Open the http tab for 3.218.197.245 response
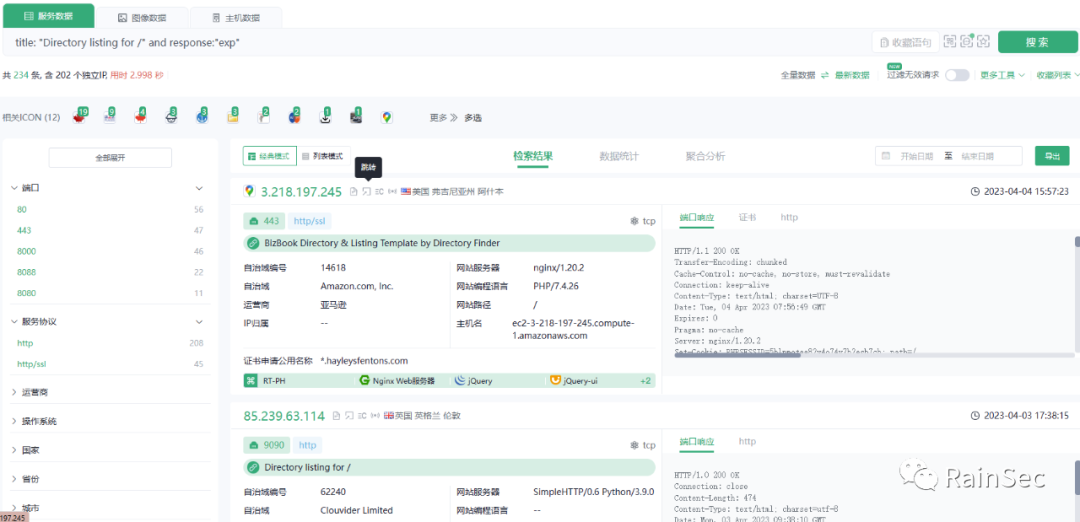 click(x=789, y=217)
